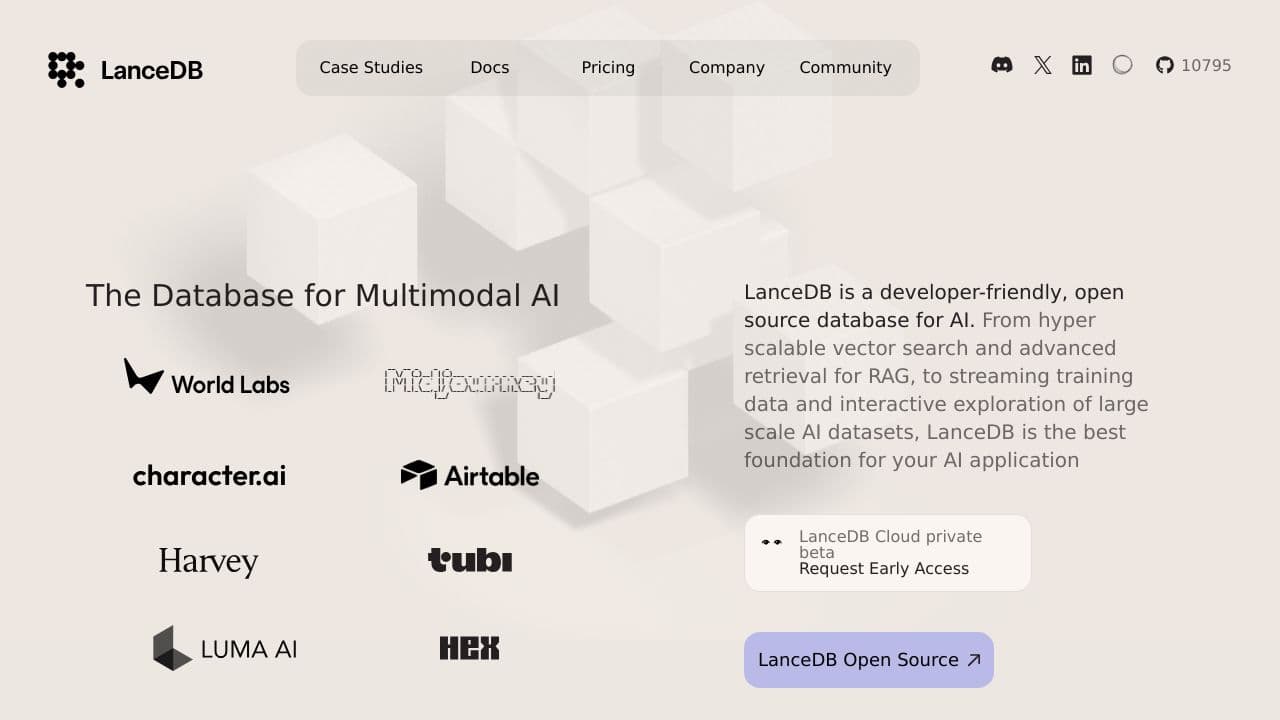Click the HEX logo
The image size is (1280, 720).
coord(470,648)
